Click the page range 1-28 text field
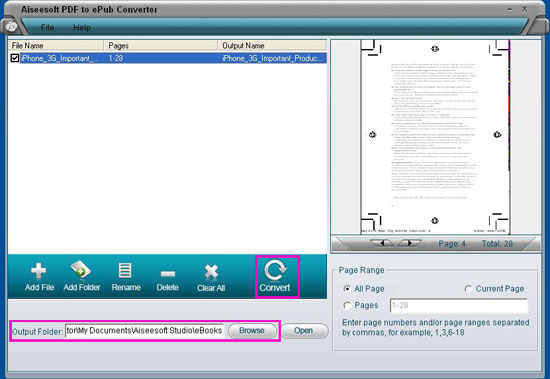This screenshot has height=379, width=550. [x=459, y=306]
